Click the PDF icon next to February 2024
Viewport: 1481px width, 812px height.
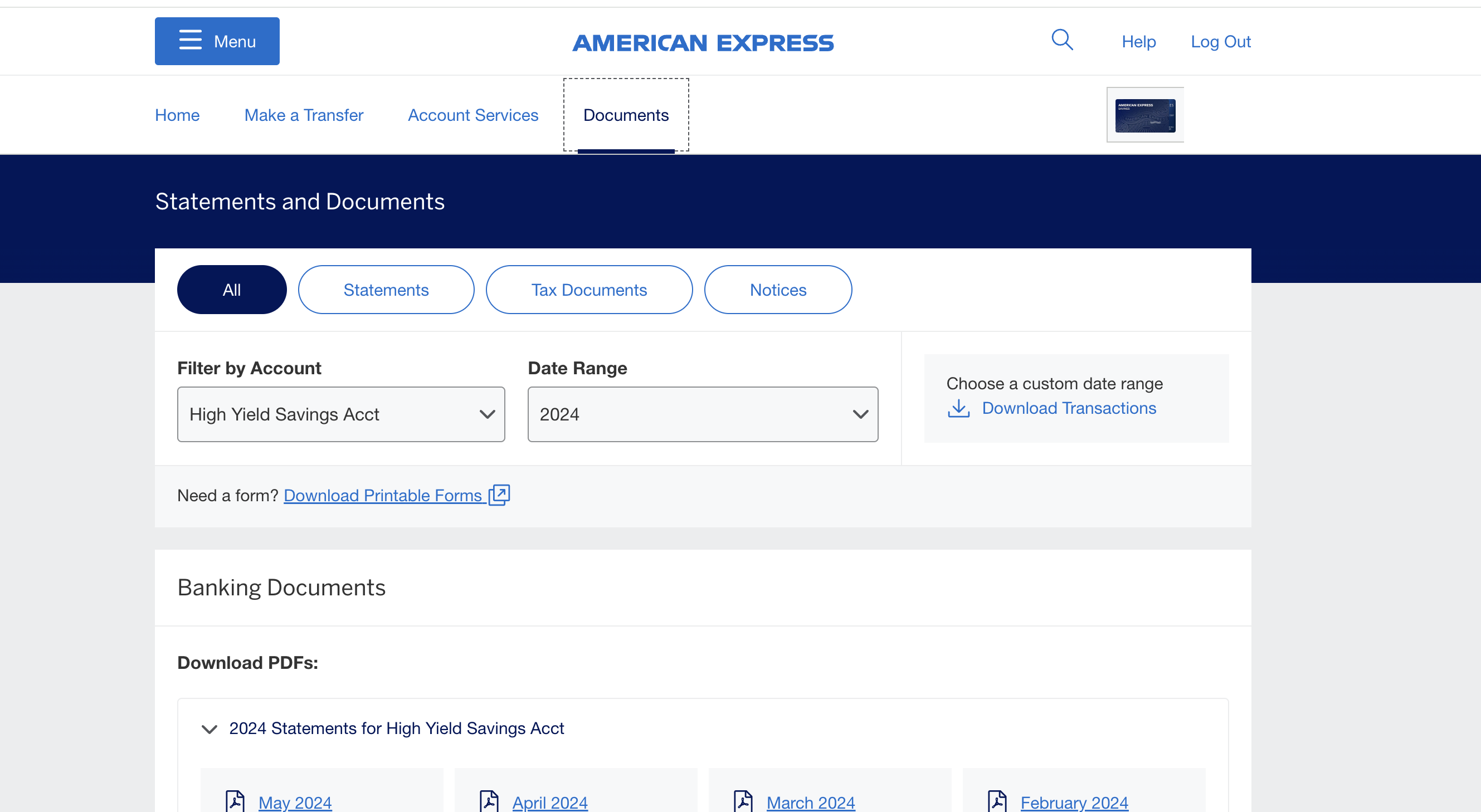coord(997,801)
